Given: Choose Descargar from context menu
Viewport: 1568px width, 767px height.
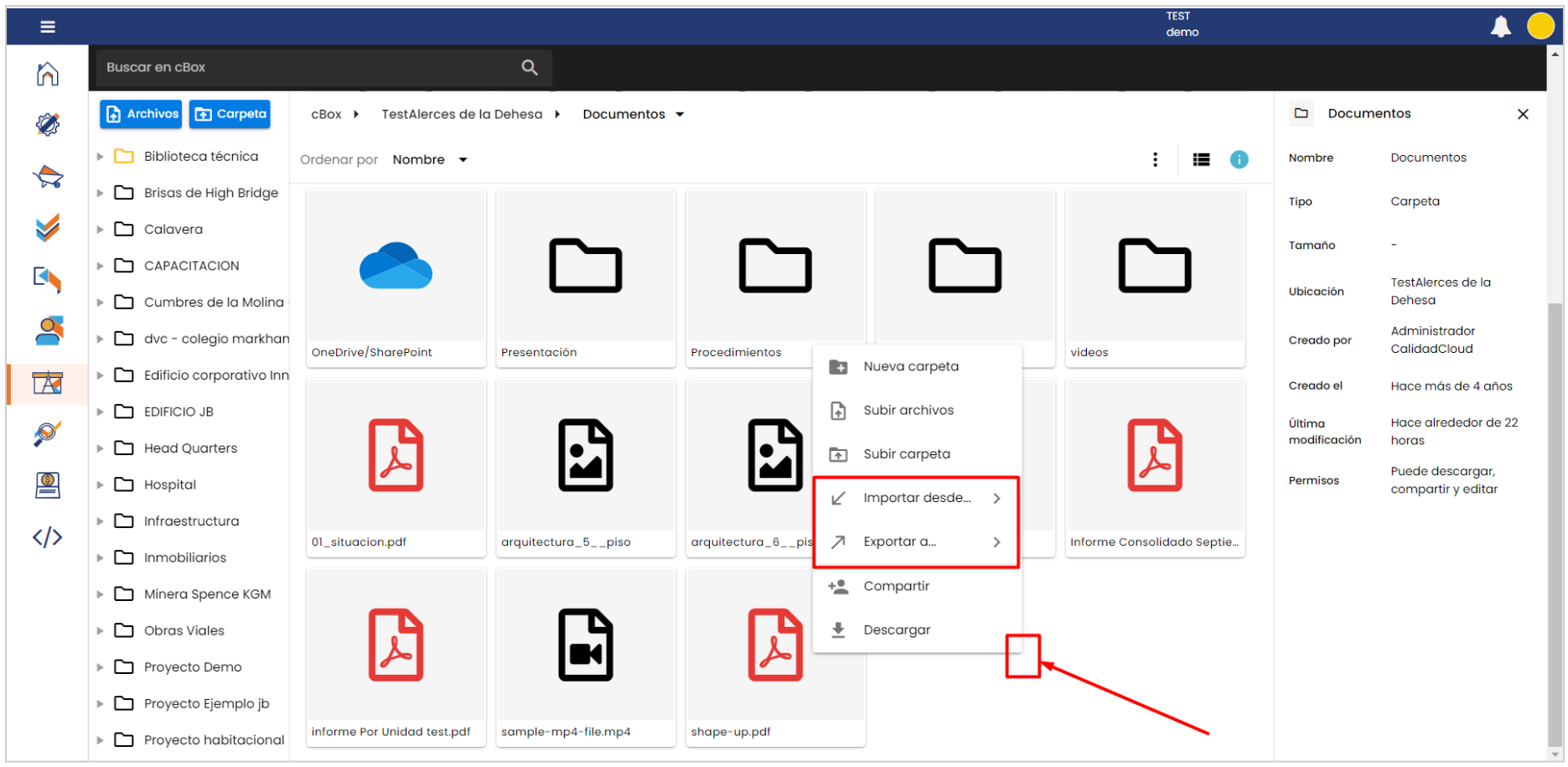Looking at the screenshot, I should click(x=917, y=630).
